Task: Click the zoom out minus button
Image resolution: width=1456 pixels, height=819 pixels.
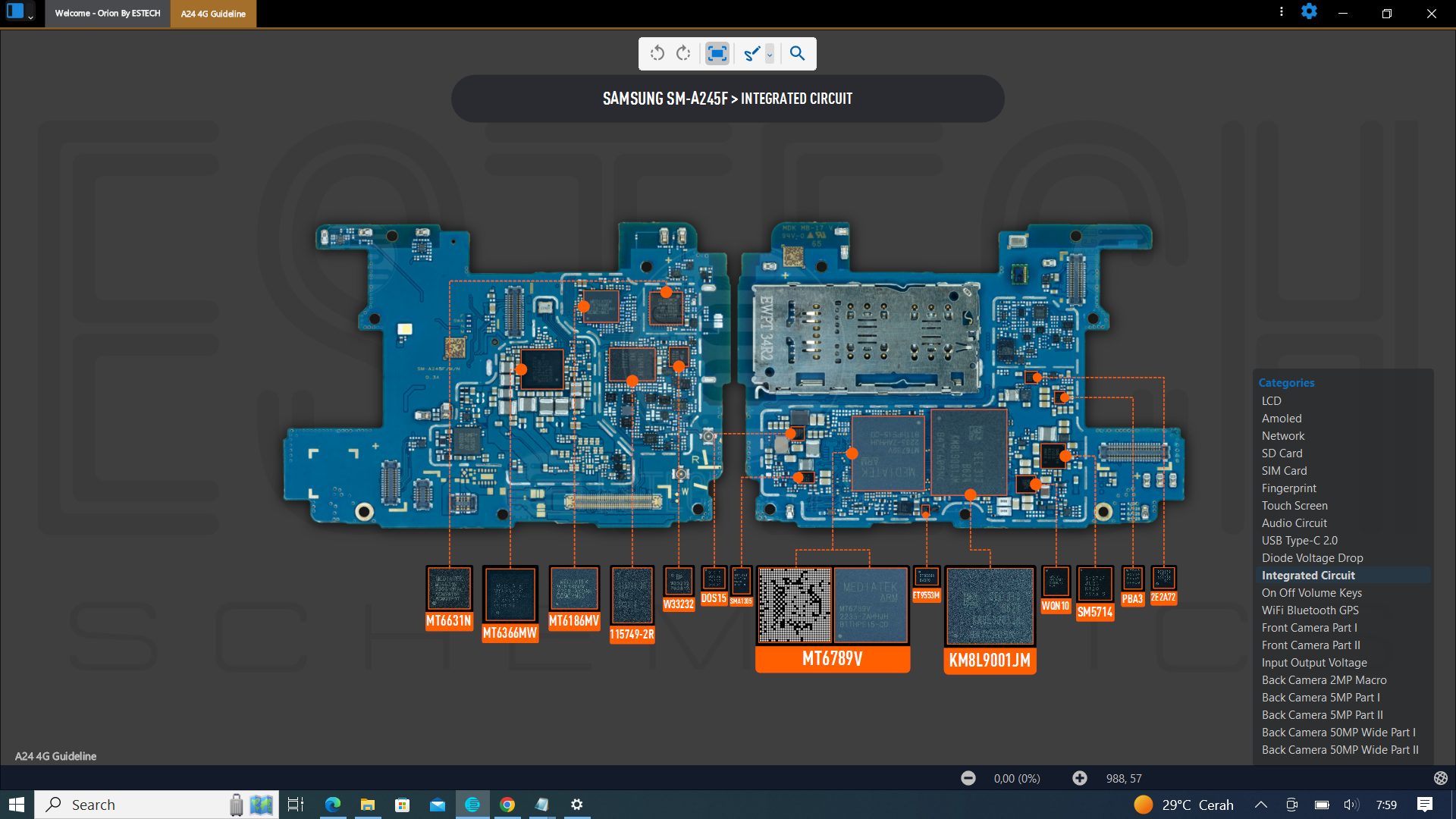Action: point(968,778)
